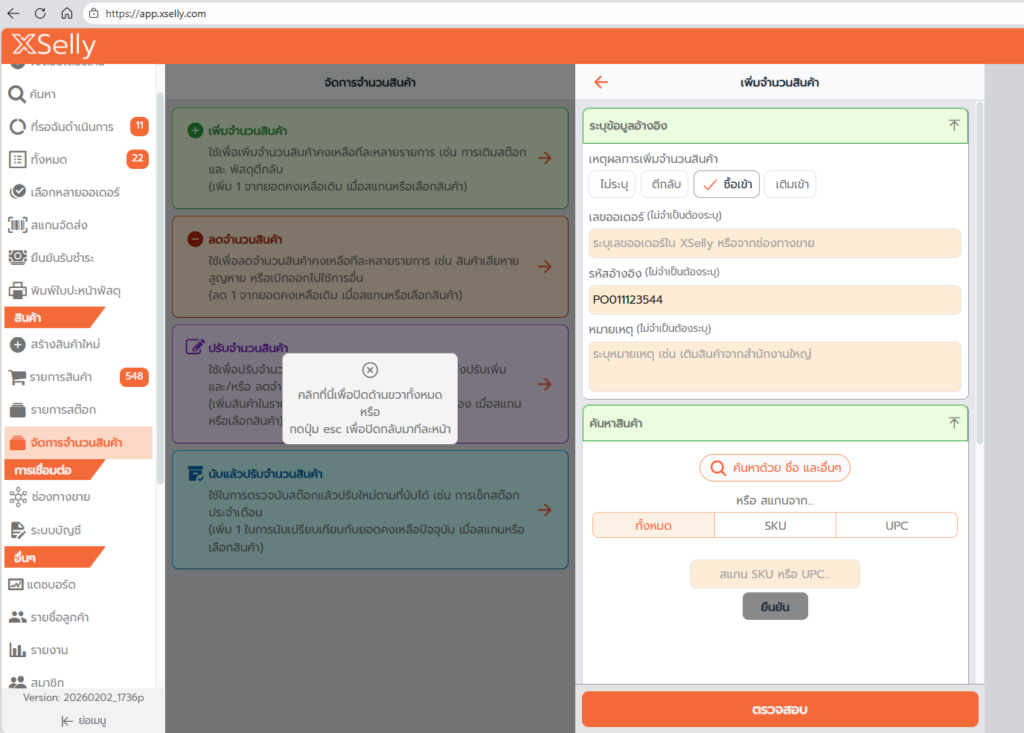The image size is (1024, 733).
Task: Collapse the 'ค้นหาสินค้า' section
Action: coord(953,423)
